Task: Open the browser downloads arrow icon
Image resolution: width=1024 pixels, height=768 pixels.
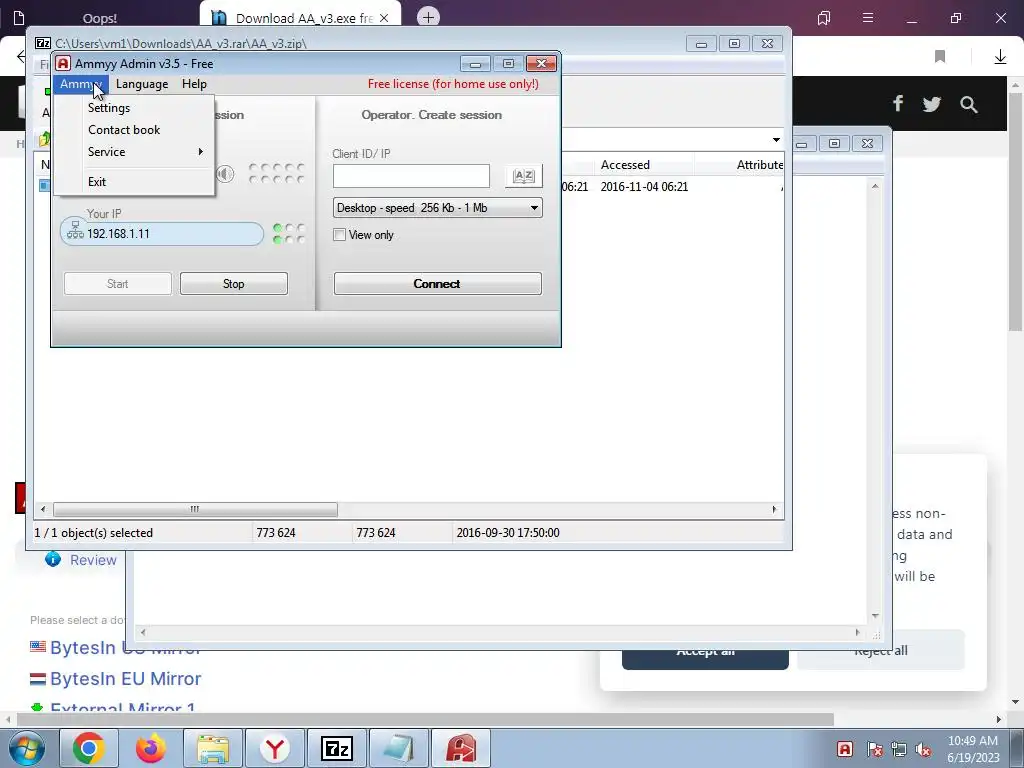Action: pyautogui.click(x=1000, y=57)
